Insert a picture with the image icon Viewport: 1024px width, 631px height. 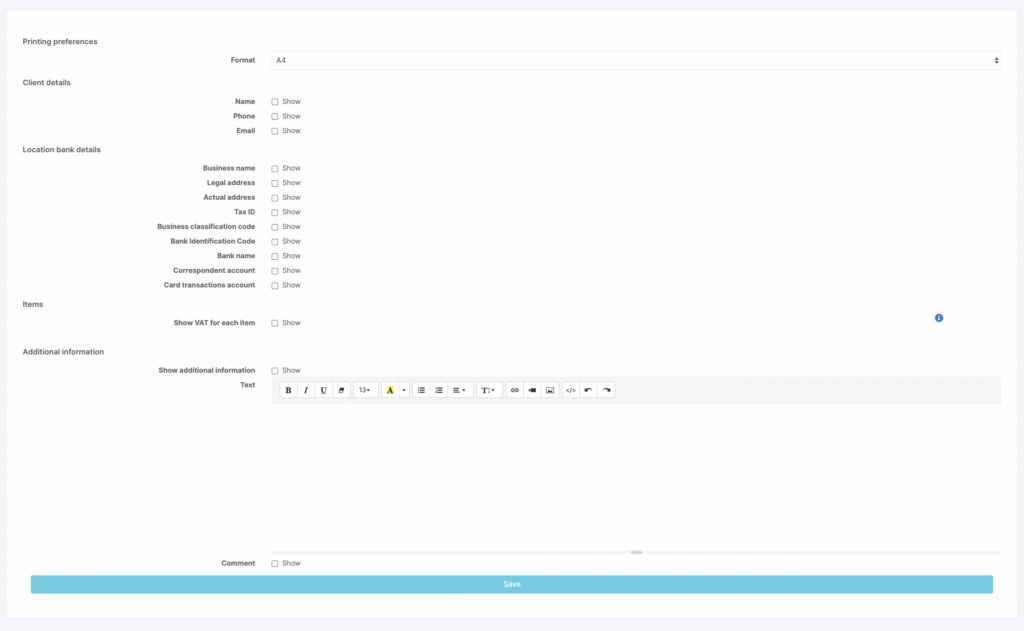(x=550, y=390)
